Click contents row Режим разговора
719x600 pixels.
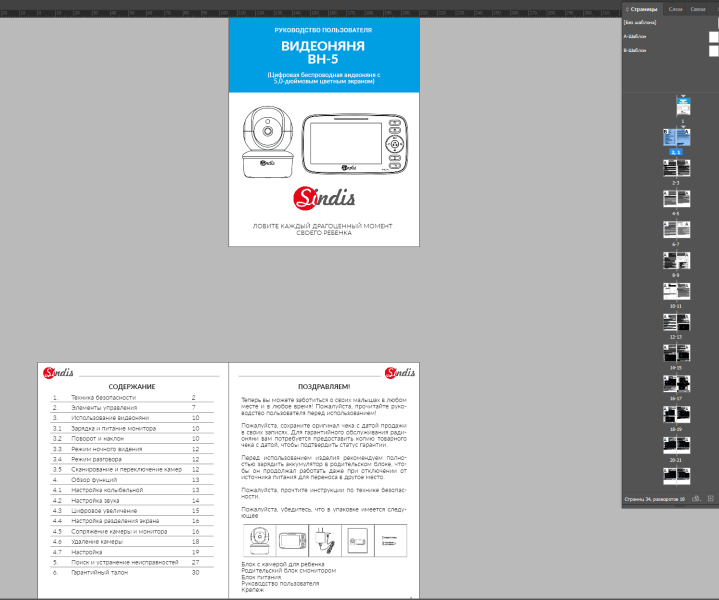tap(132, 459)
